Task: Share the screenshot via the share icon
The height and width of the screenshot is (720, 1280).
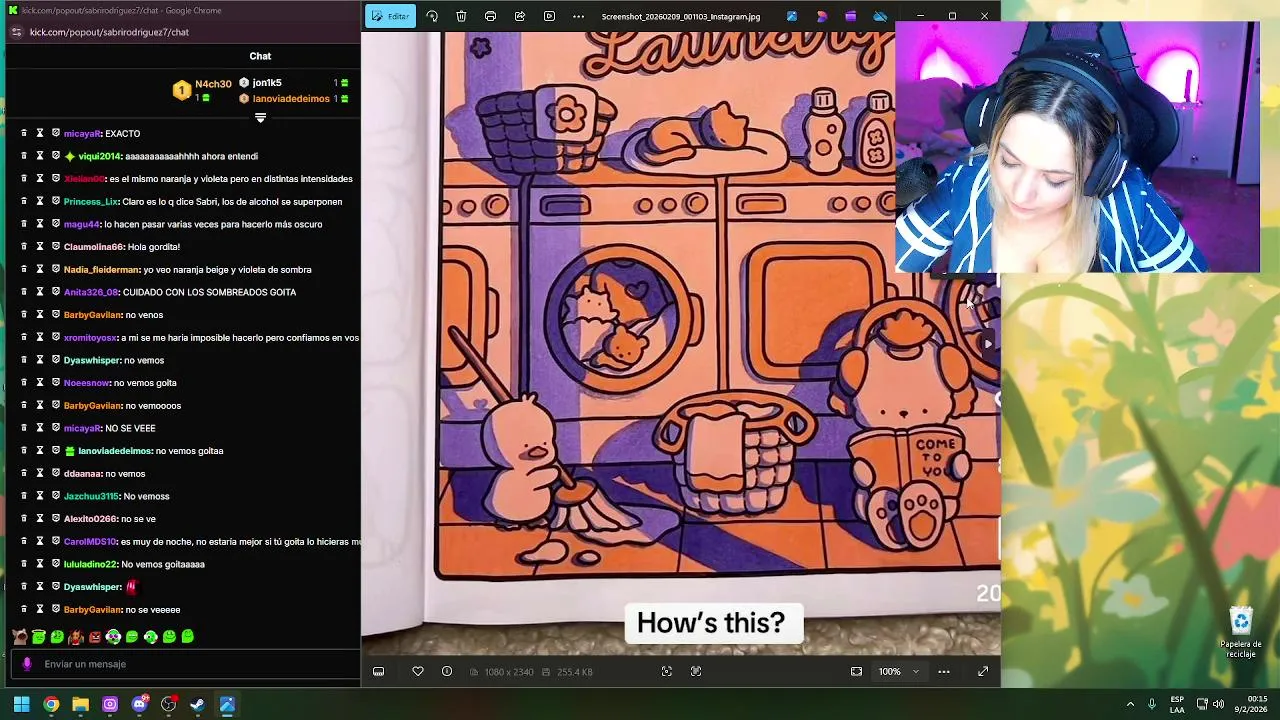Action: (520, 16)
